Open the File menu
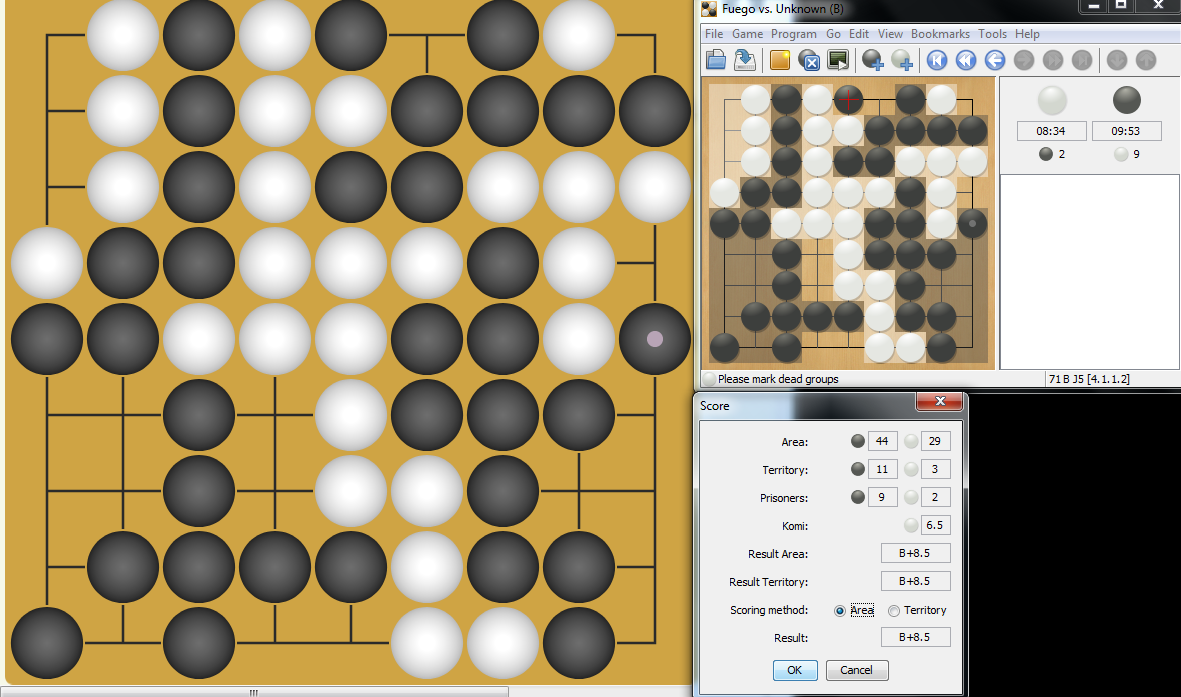This screenshot has width=1181, height=697. pyautogui.click(x=714, y=34)
